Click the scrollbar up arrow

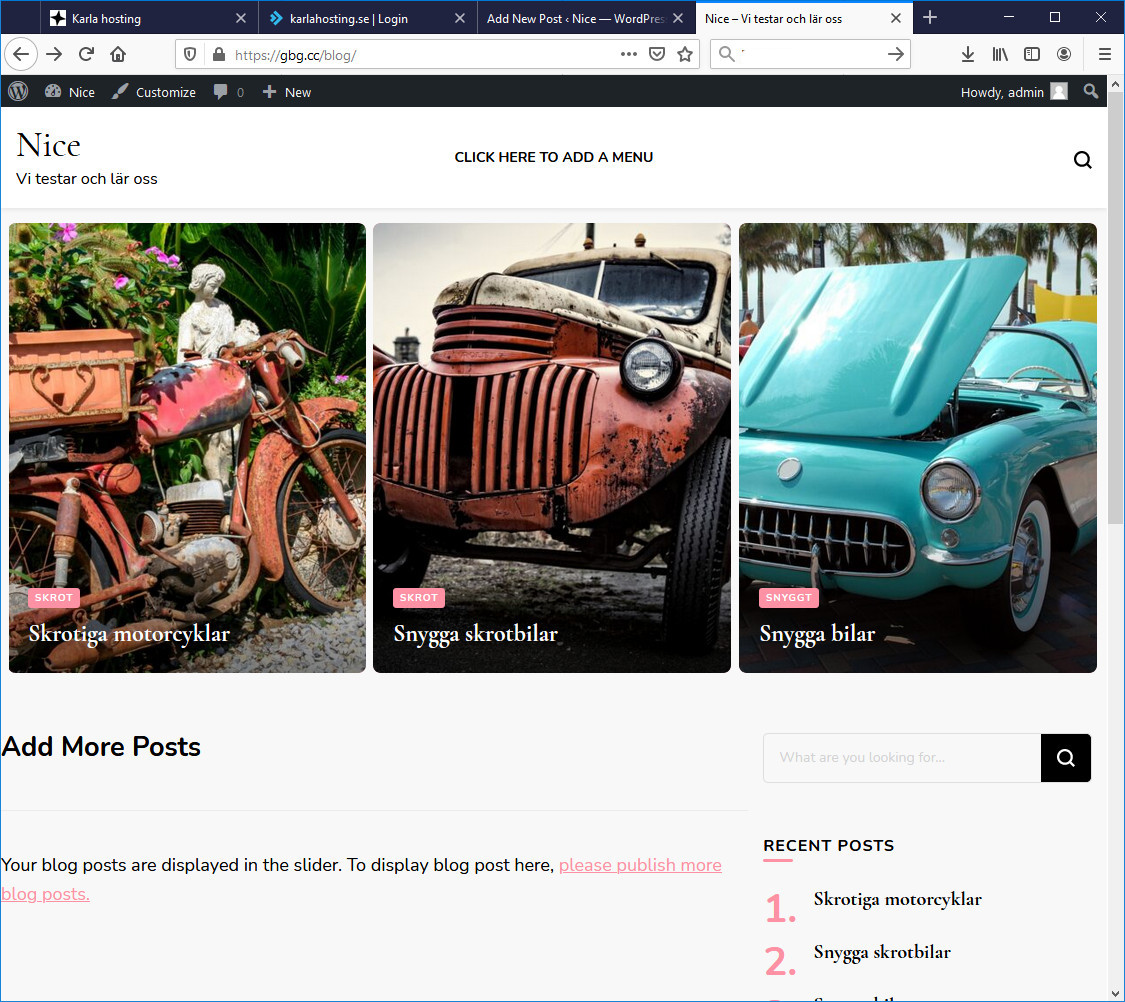[x=1115, y=84]
